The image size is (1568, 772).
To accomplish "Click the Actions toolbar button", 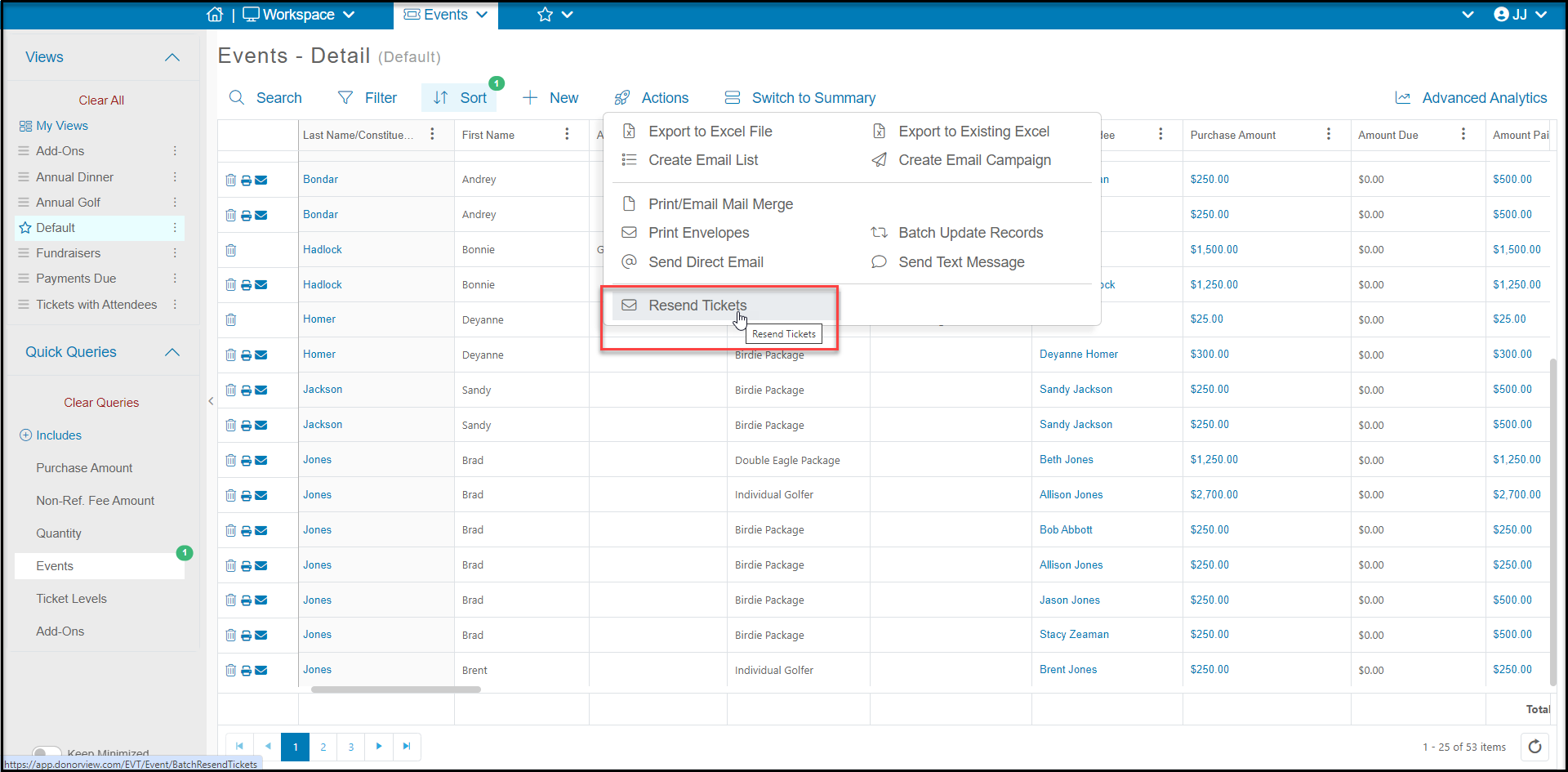I will (x=652, y=98).
